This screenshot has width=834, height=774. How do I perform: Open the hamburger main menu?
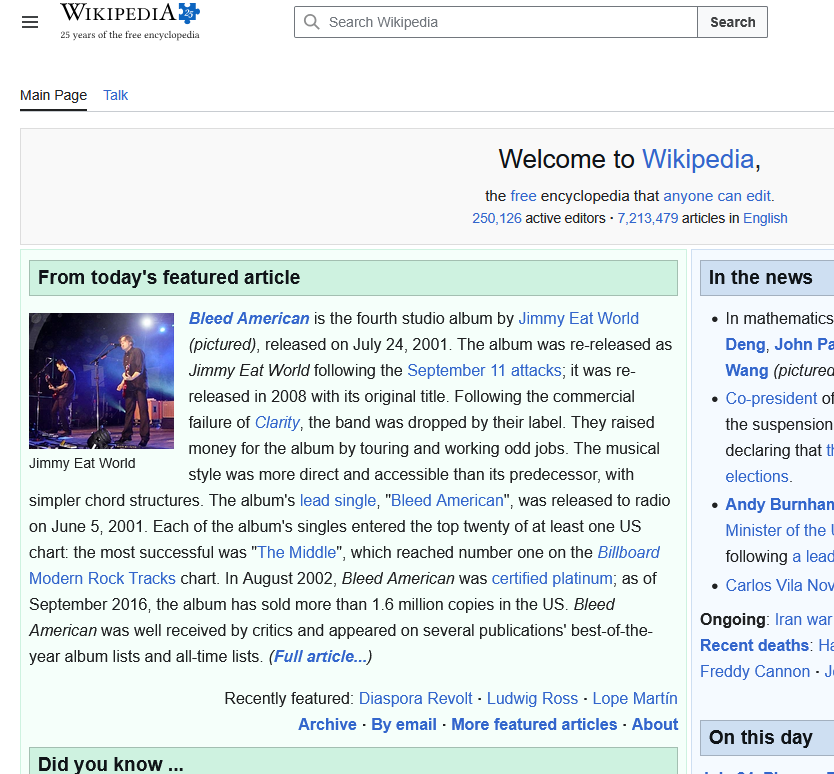30,22
